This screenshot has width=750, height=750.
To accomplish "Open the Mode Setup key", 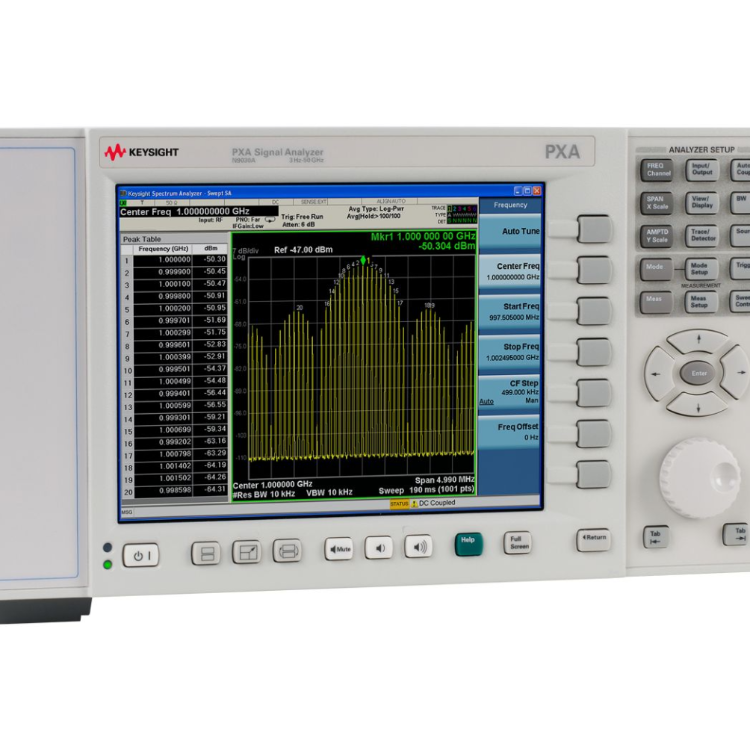I will pyautogui.click(x=702, y=269).
